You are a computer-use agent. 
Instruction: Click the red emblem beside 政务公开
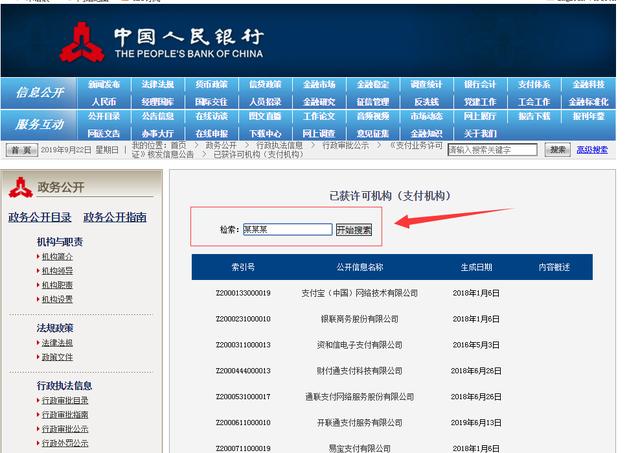(19, 186)
